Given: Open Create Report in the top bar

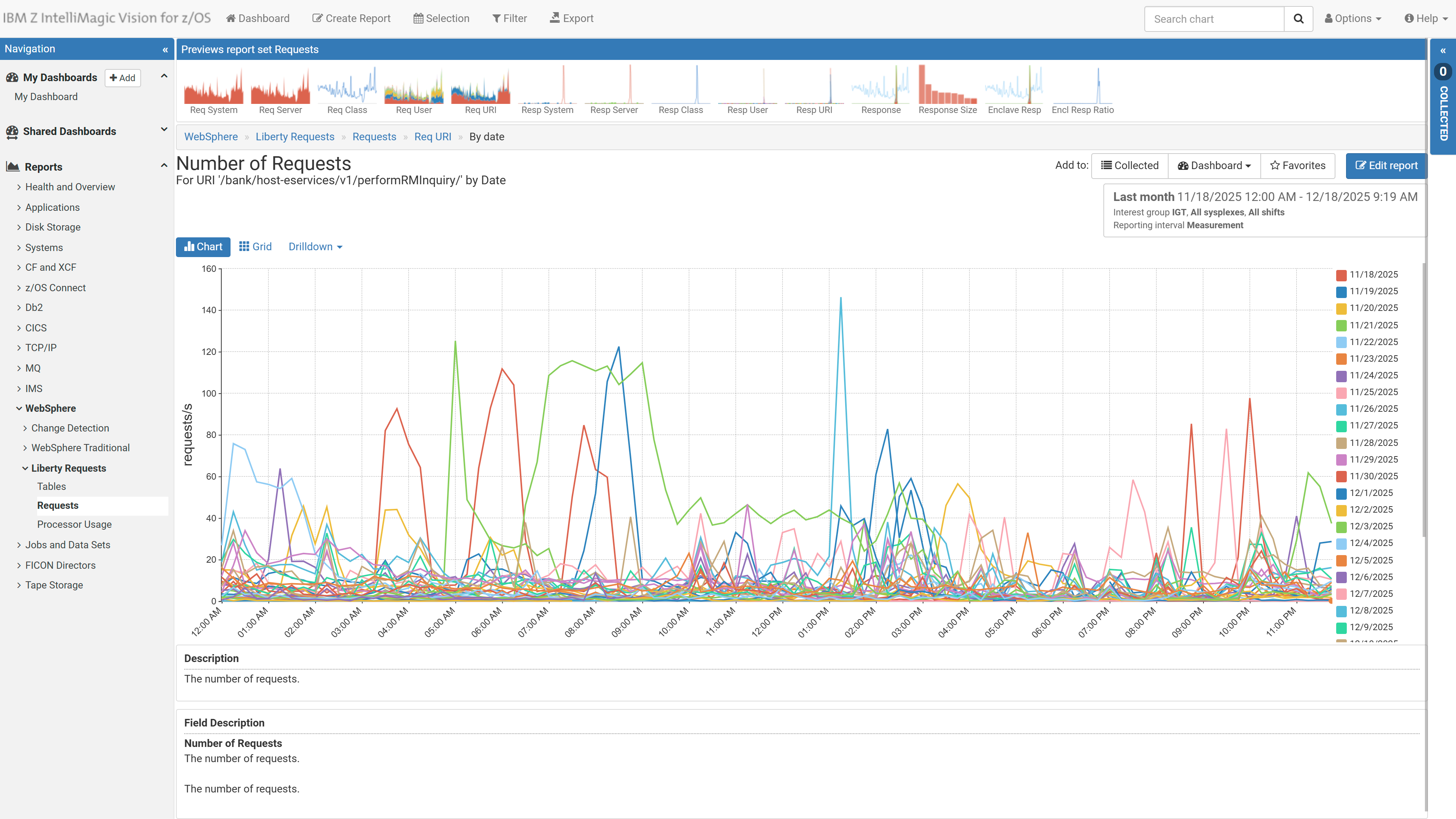Looking at the screenshot, I should point(351,18).
